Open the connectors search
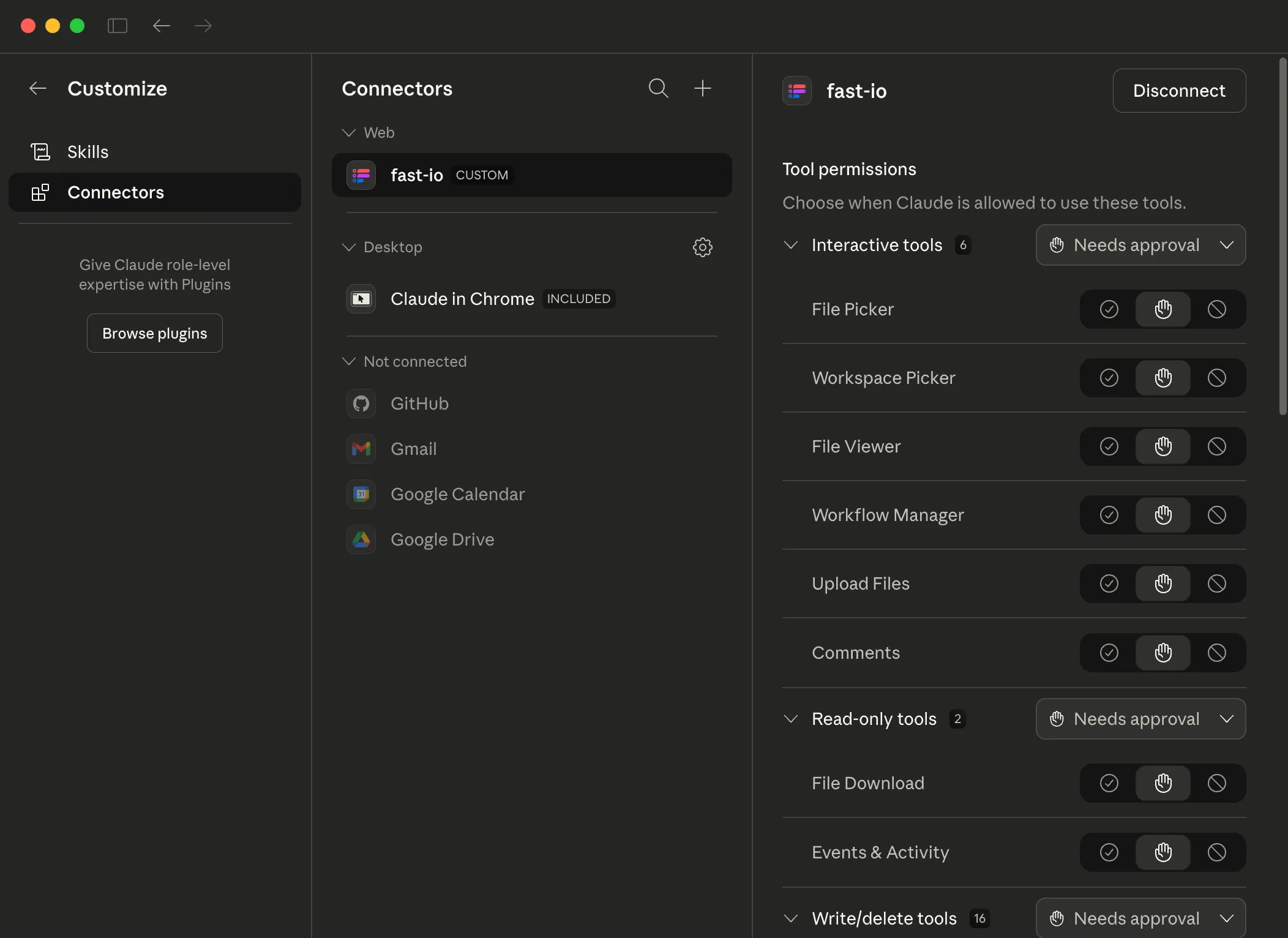The width and height of the screenshot is (1288, 938). [x=659, y=88]
